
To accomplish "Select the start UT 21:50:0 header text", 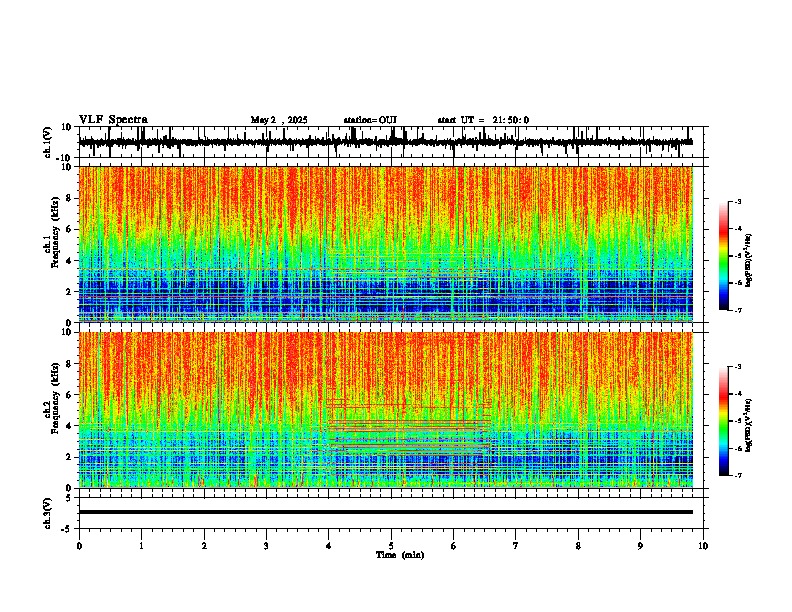I will click(x=483, y=120).
